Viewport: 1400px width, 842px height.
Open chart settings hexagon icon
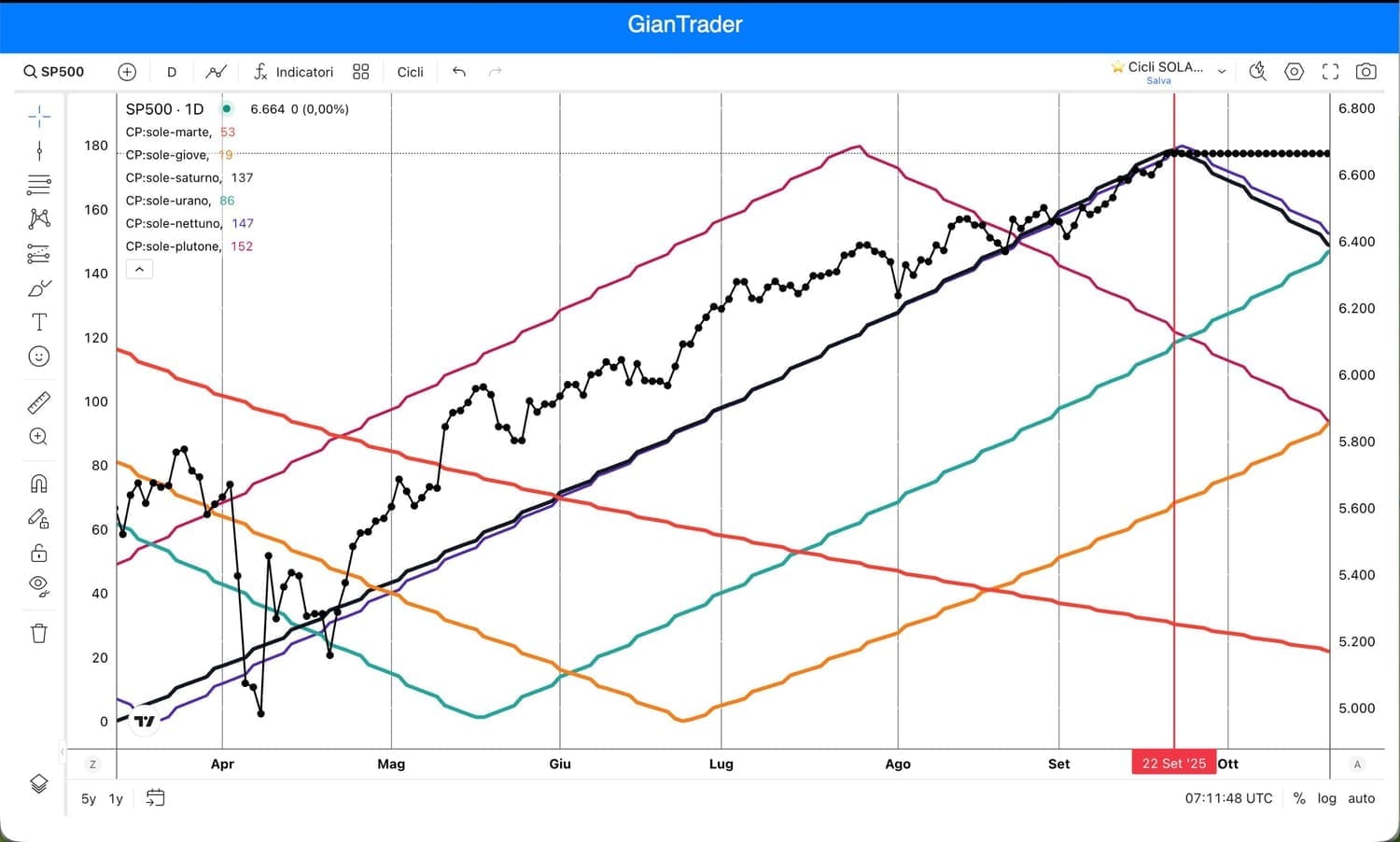click(1294, 72)
